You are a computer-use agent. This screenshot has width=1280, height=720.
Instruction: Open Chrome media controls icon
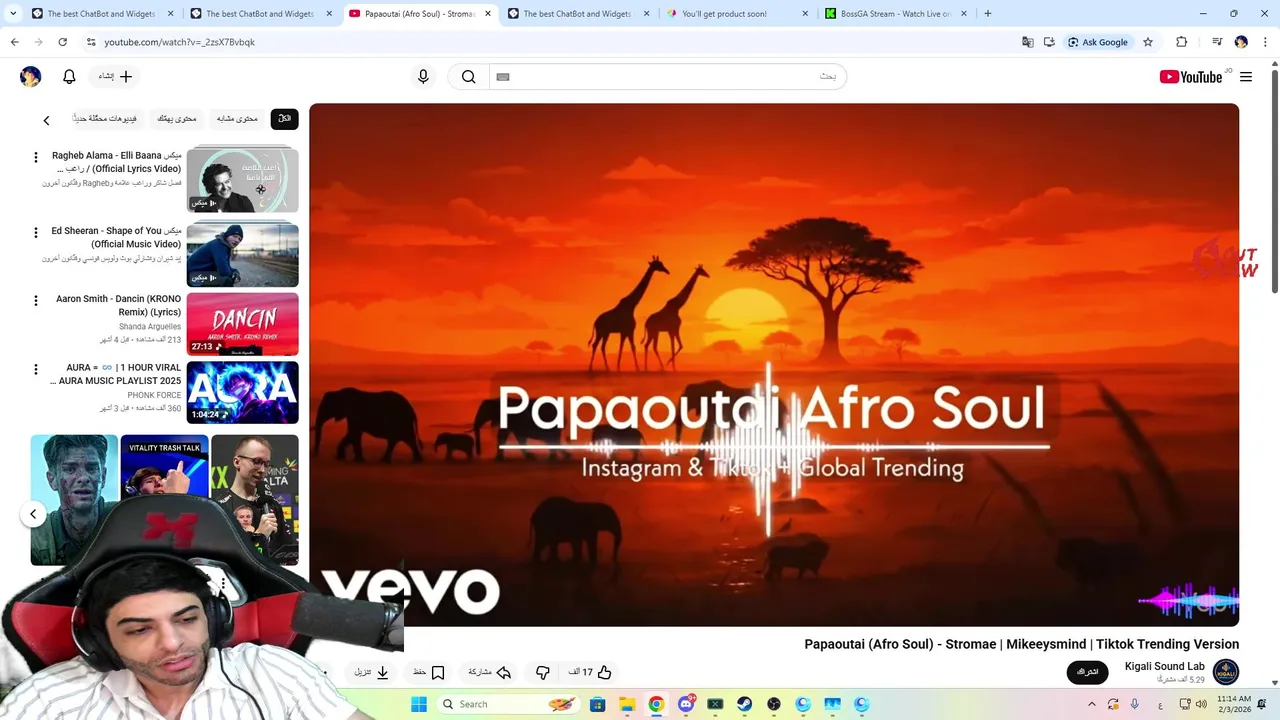(1217, 42)
